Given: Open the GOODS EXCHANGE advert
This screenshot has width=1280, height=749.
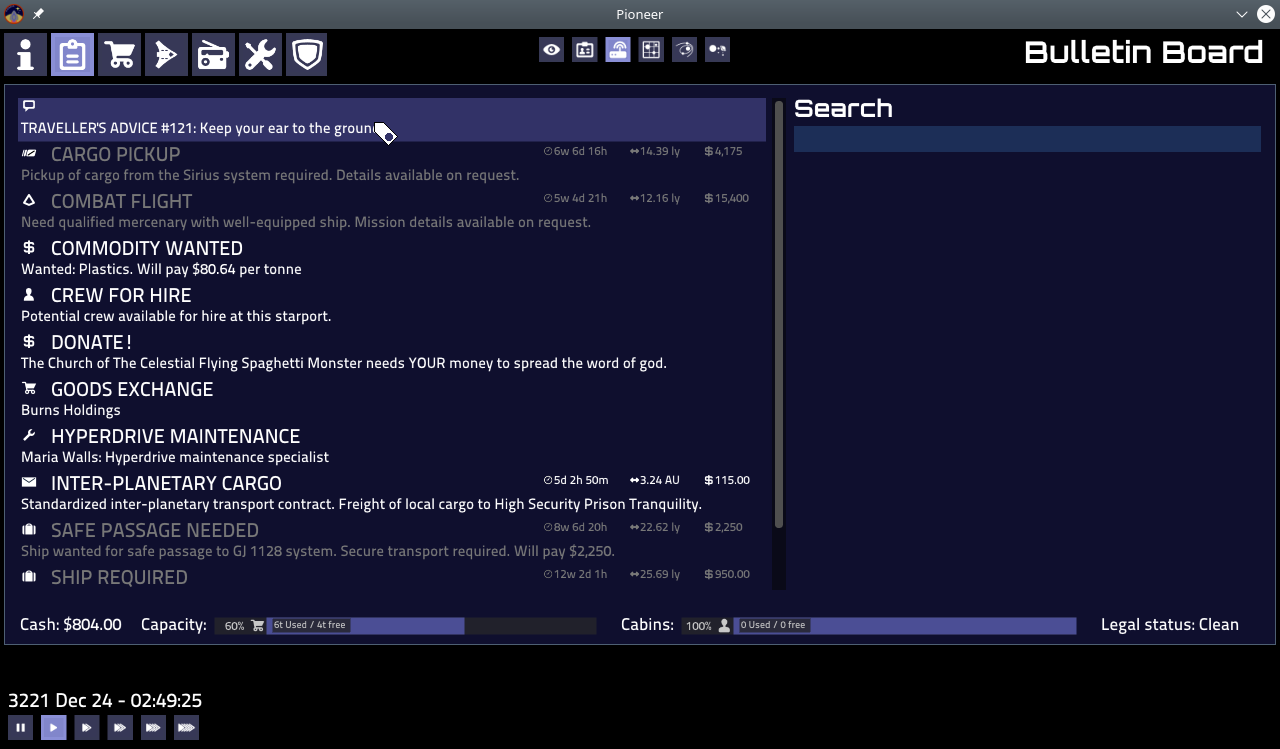Looking at the screenshot, I should [392, 399].
